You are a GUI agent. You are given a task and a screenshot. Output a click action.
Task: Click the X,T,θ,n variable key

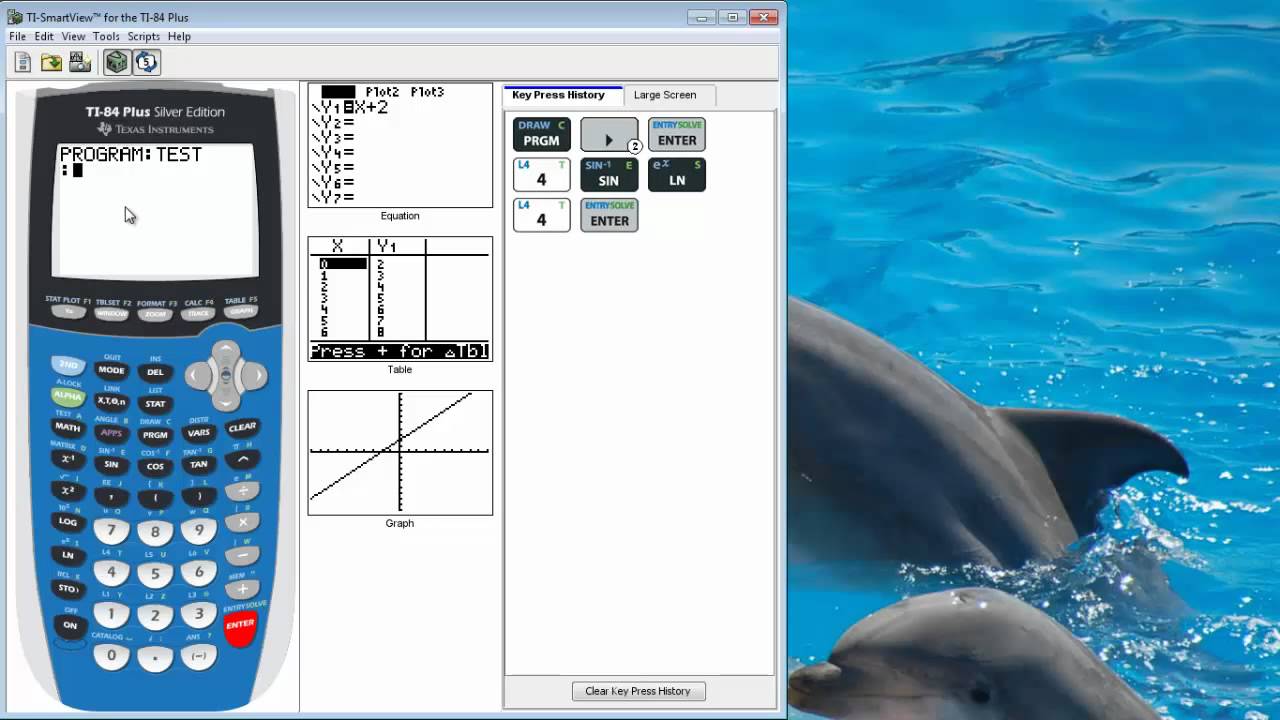click(x=111, y=401)
